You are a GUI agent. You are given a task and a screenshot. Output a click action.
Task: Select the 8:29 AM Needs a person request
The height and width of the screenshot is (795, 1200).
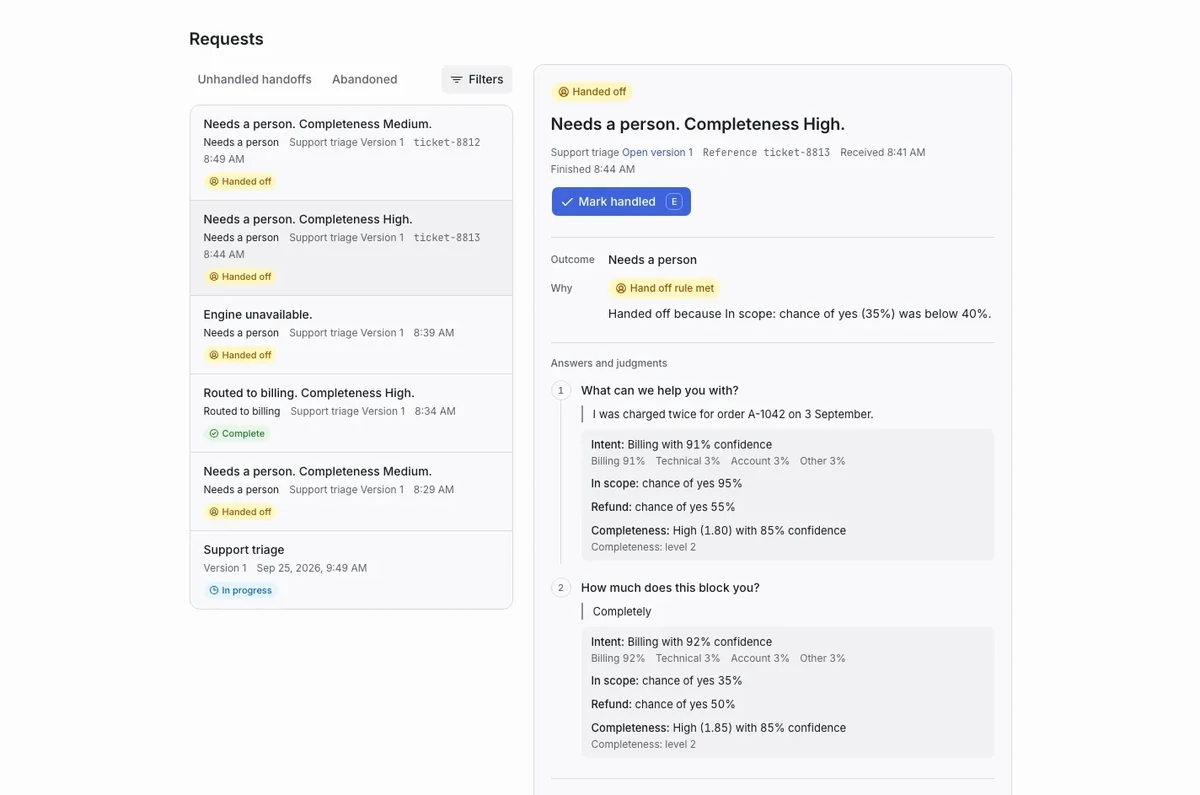pos(351,492)
